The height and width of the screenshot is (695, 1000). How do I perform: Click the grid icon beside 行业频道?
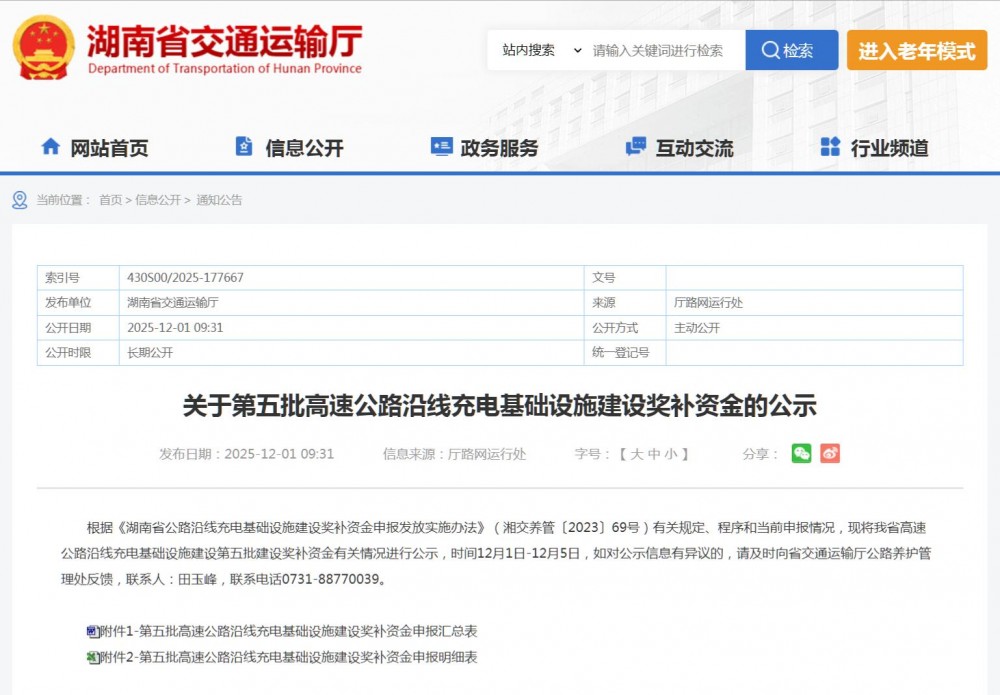click(830, 147)
